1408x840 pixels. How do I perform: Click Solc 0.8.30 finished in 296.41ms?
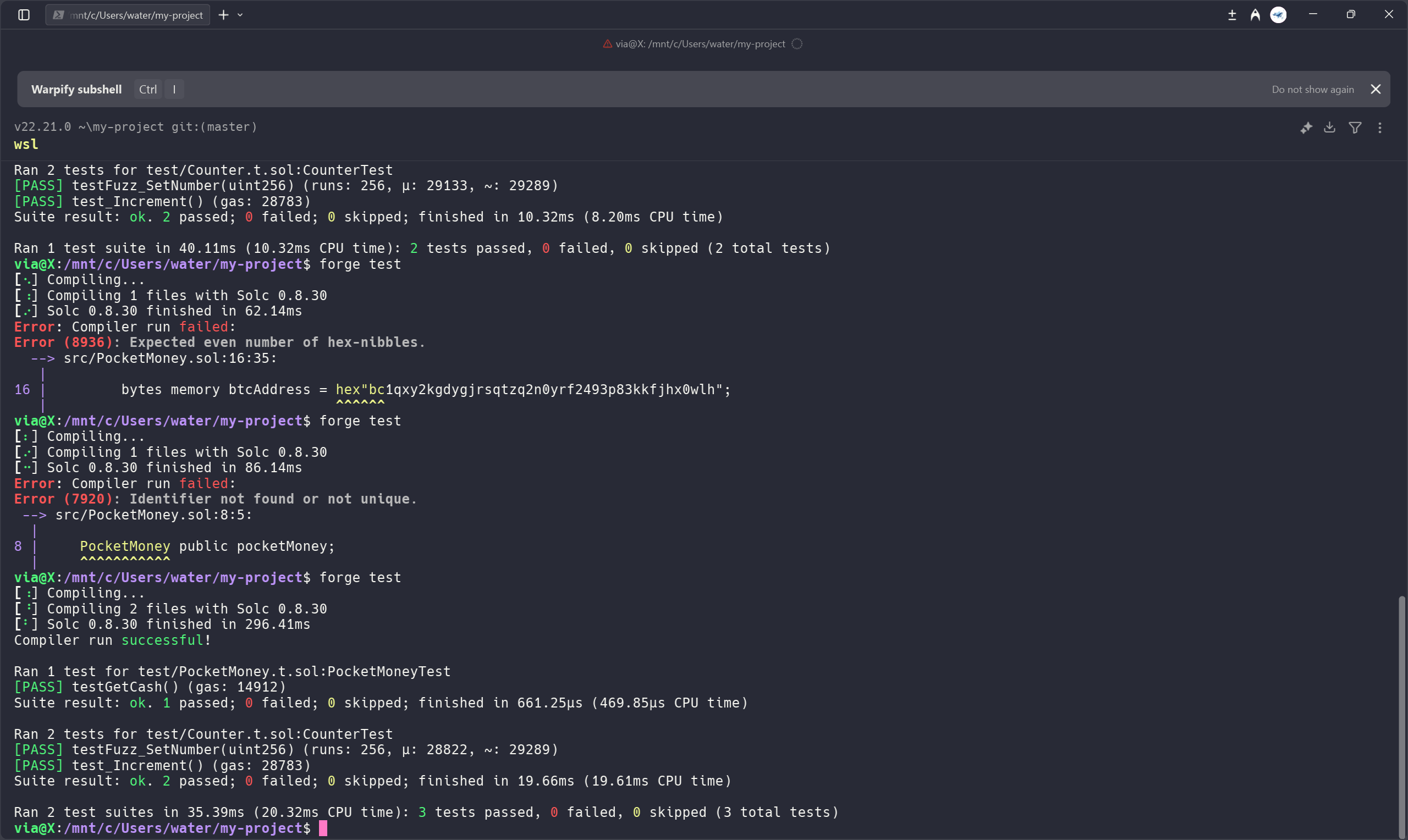(178, 625)
